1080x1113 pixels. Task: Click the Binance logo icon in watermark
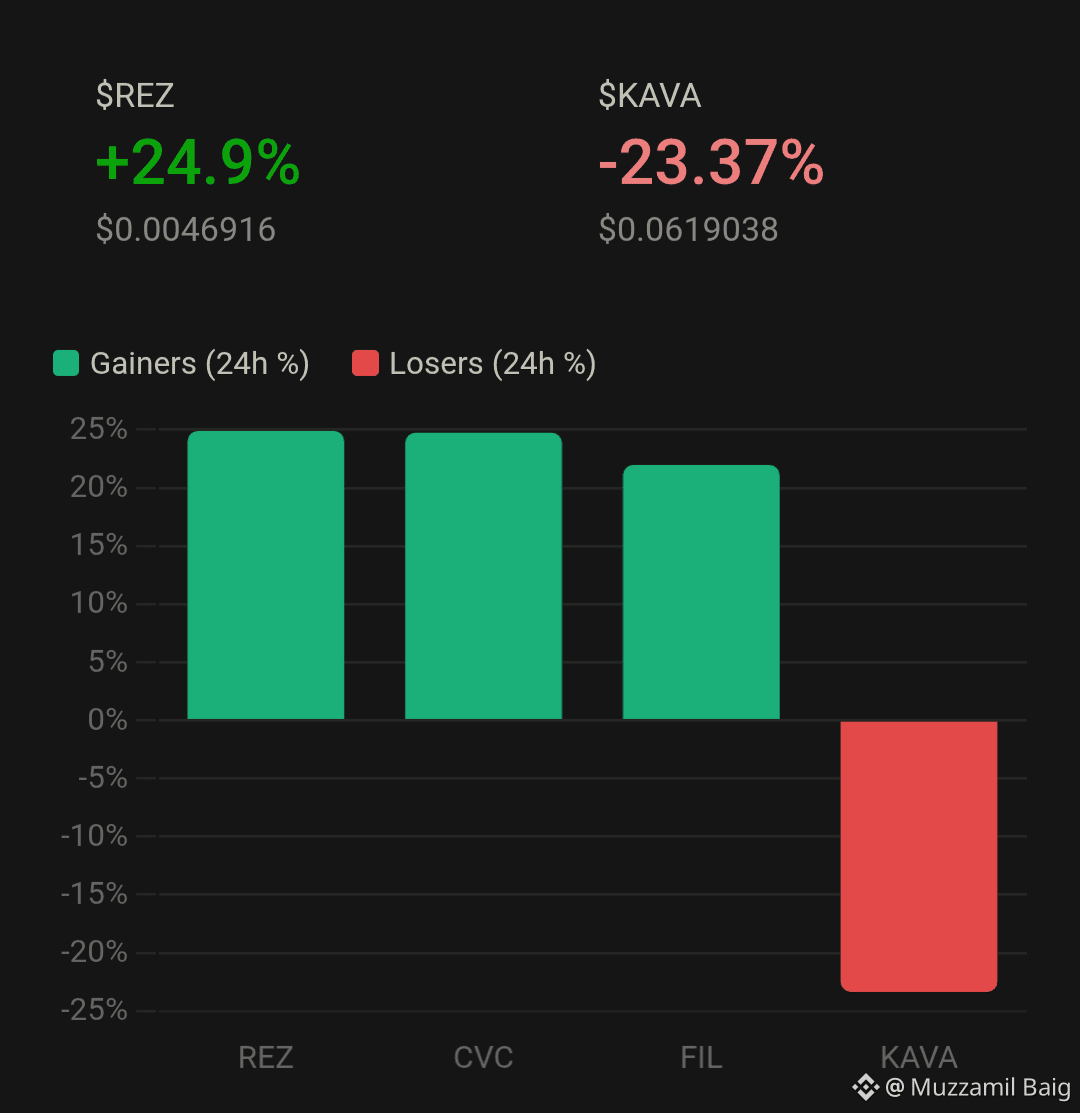[x=866, y=1087]
